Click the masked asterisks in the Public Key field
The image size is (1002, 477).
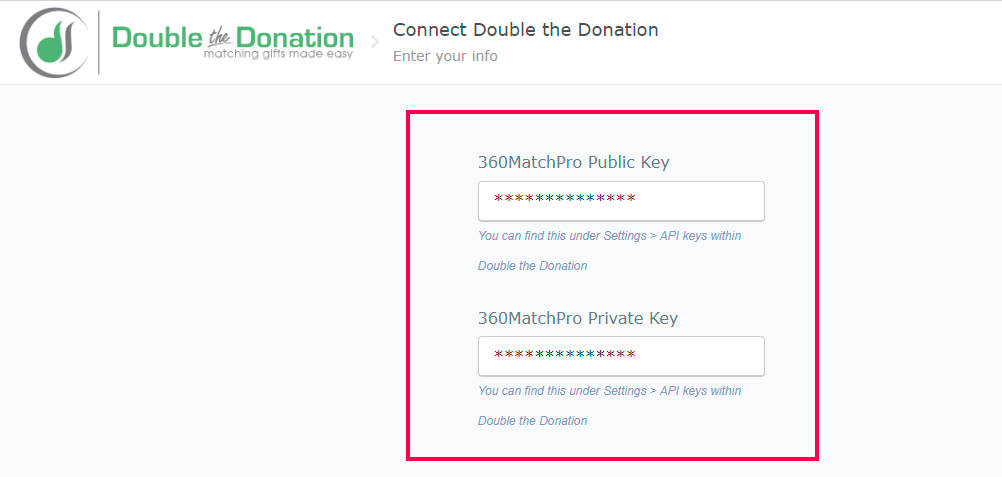565,199
